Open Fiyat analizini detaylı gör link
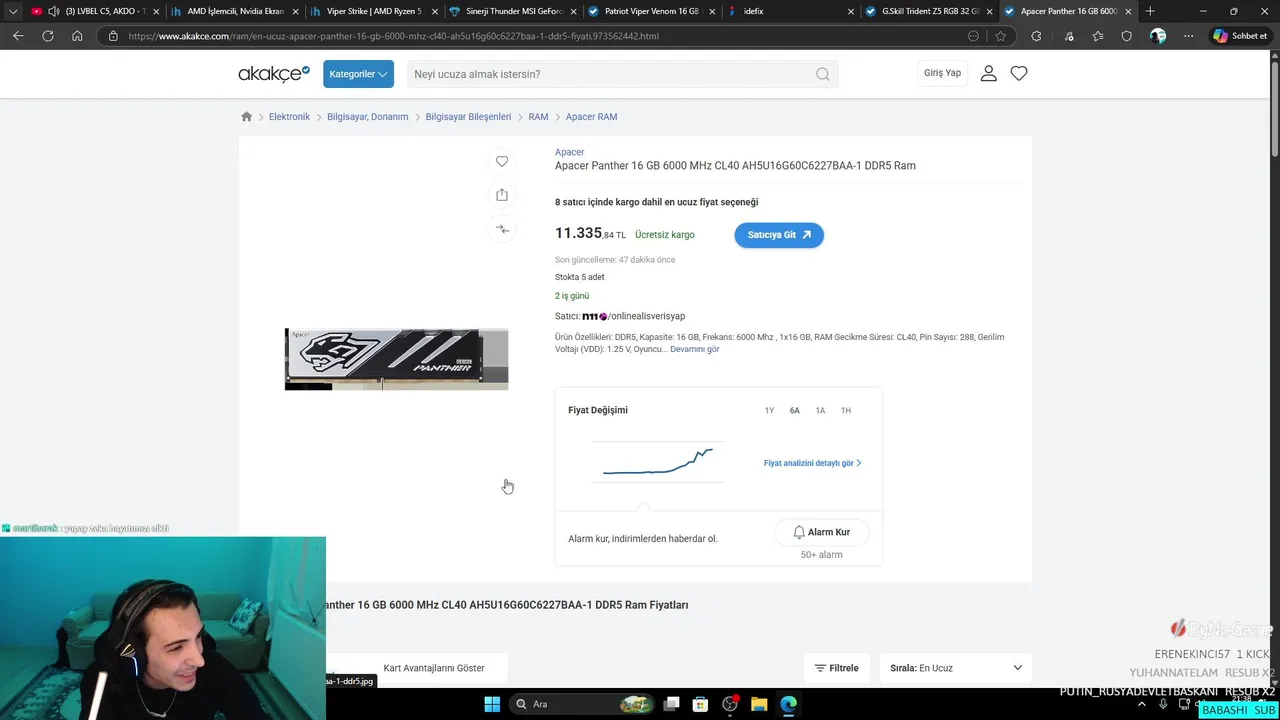This screenshot has width=1280, height=720. tap(812, 463)
